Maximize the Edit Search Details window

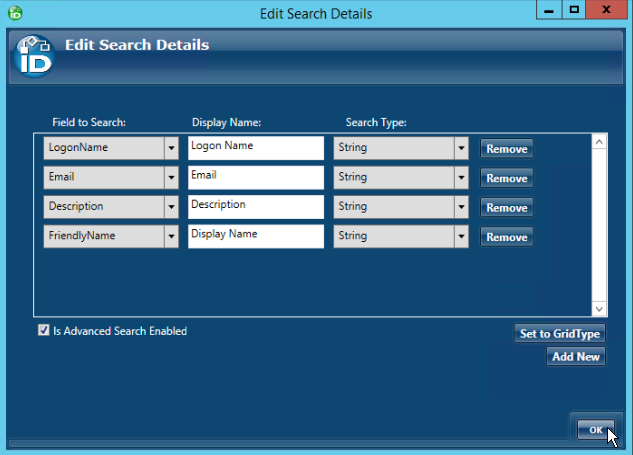pos(574,10)
